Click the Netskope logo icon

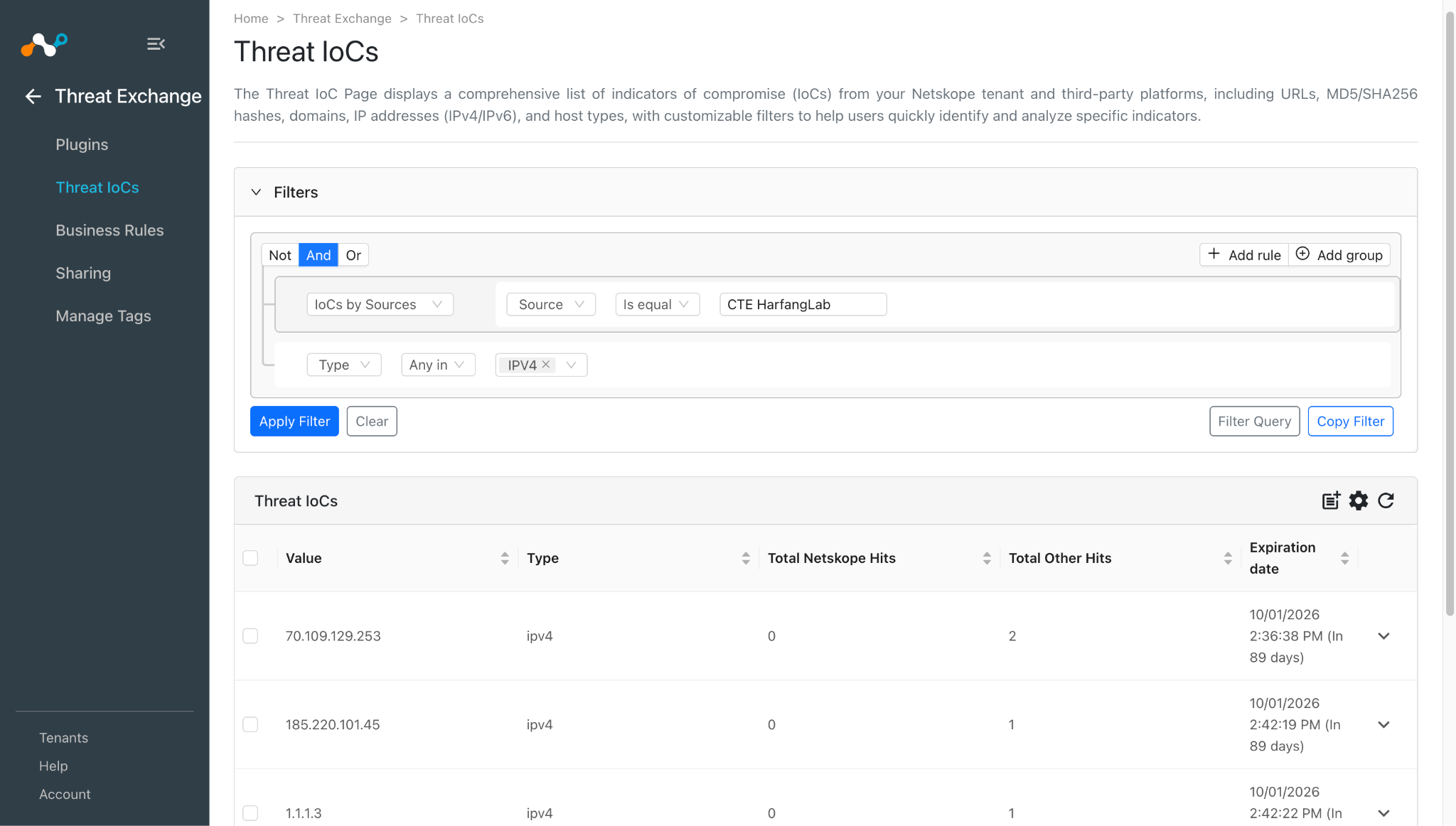coord(44,44)
